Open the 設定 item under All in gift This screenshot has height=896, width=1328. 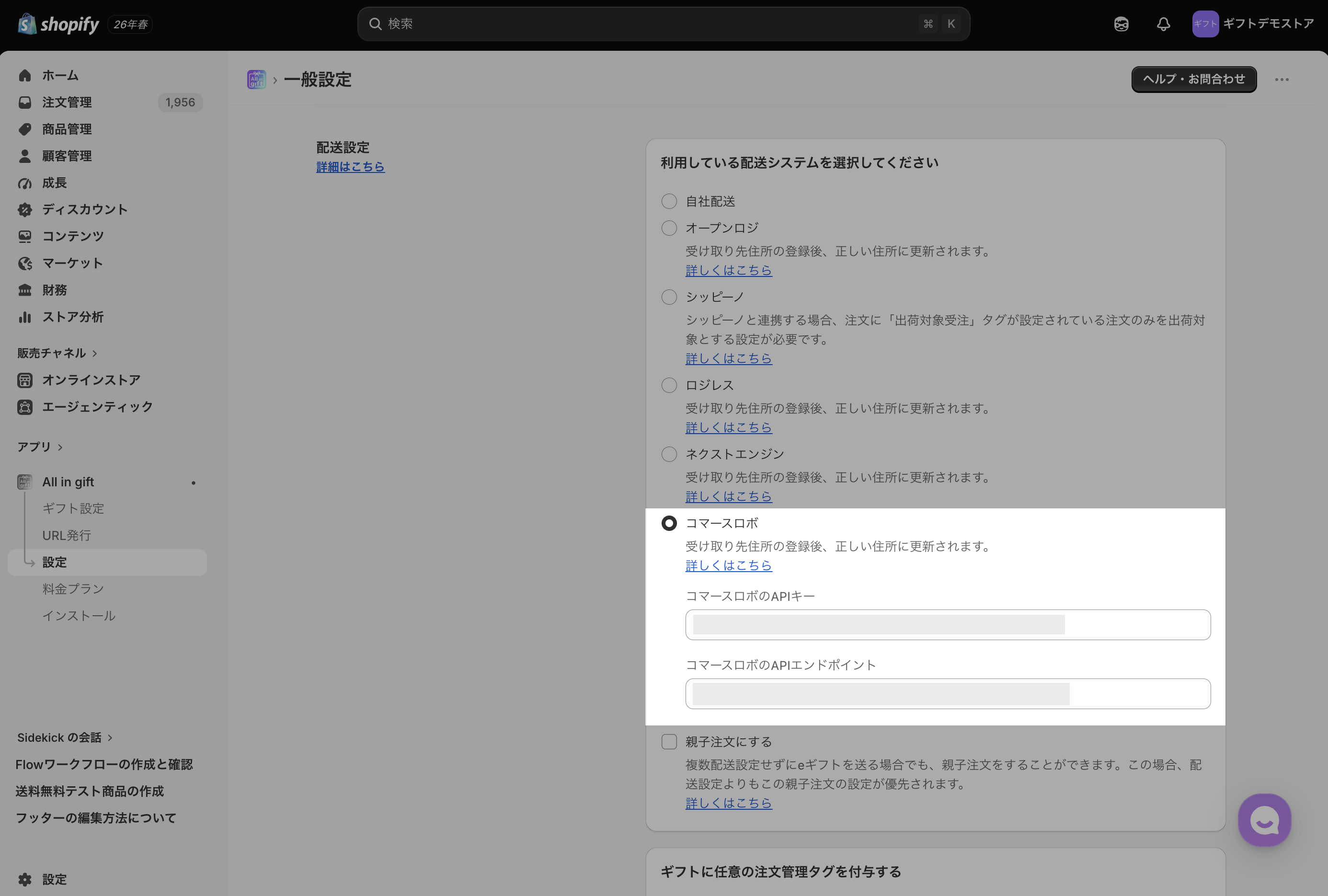pyautogui.click(x=107, y=563)
